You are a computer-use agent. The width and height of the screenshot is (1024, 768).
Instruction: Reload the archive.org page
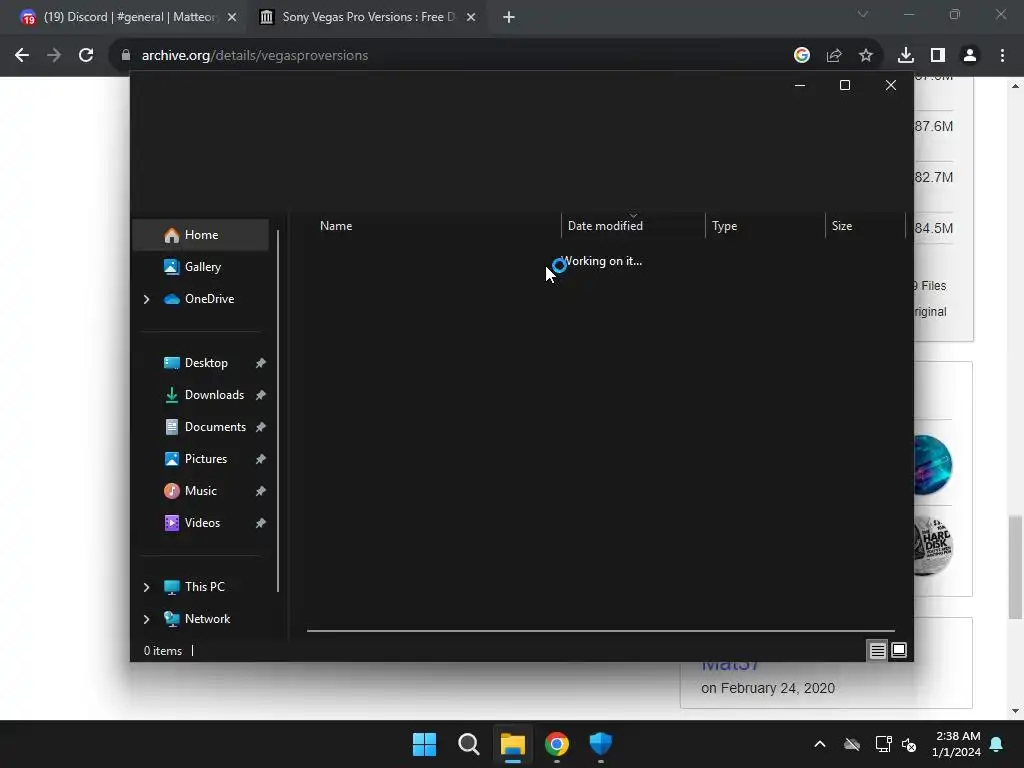click(x=86, y=56)
